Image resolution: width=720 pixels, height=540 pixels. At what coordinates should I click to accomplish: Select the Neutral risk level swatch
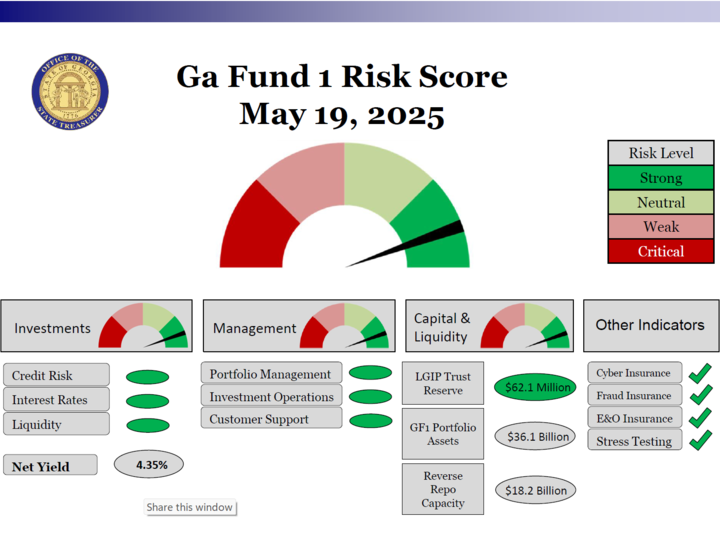click(x=661, y=202)
